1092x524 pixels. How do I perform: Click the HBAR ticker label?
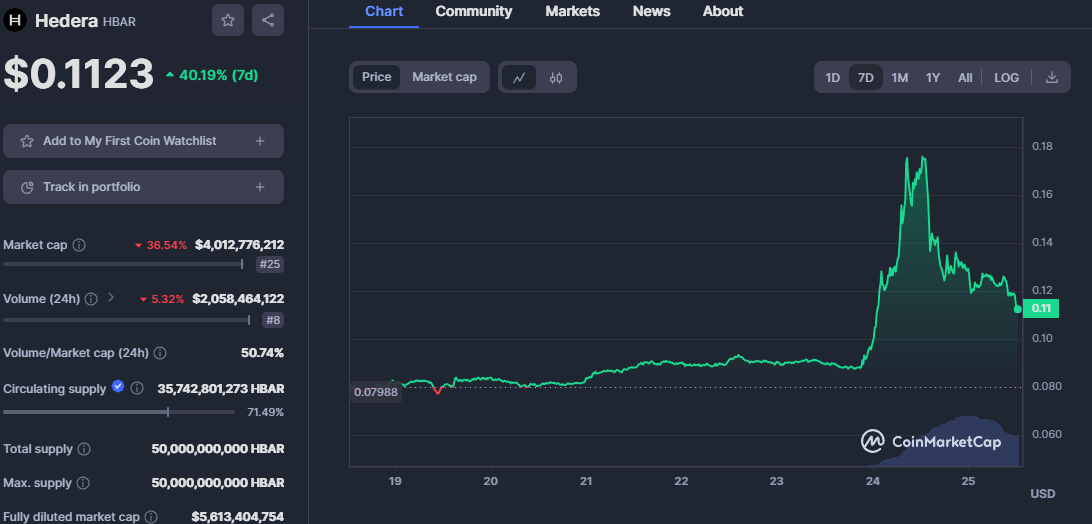(x=119, y=22)
